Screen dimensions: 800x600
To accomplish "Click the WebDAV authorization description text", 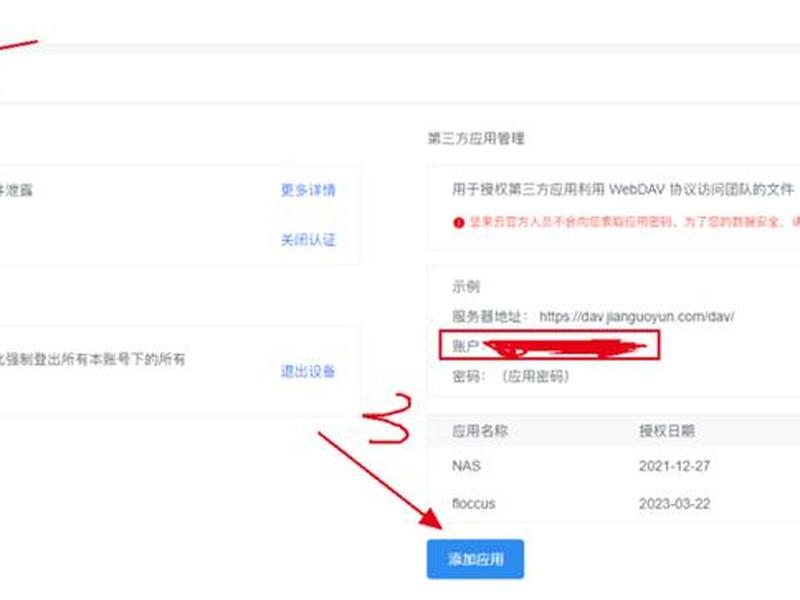I will click(623, 190).
